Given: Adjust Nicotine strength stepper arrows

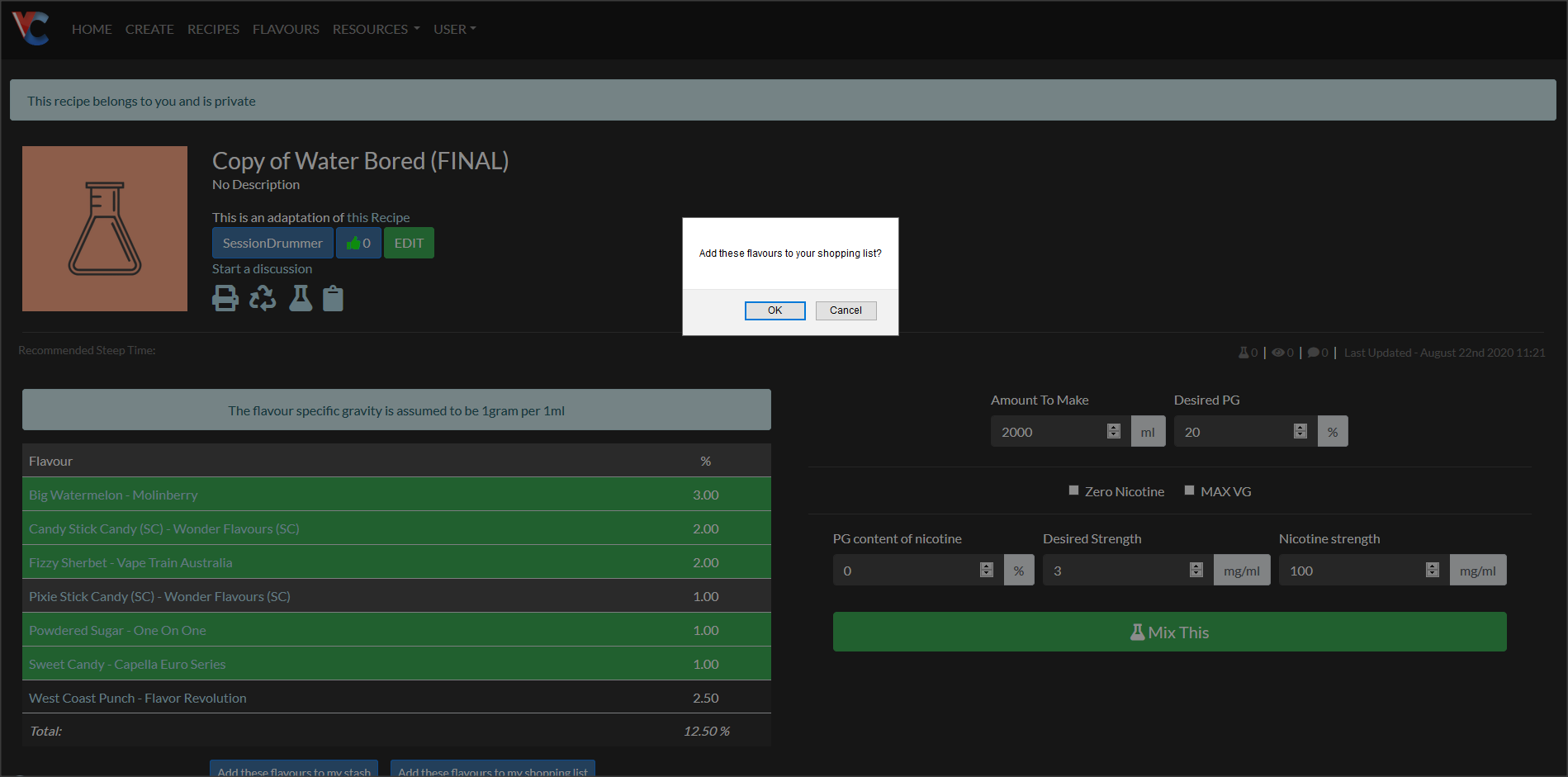Looking at the screenshot, I should pos(1432,570).
